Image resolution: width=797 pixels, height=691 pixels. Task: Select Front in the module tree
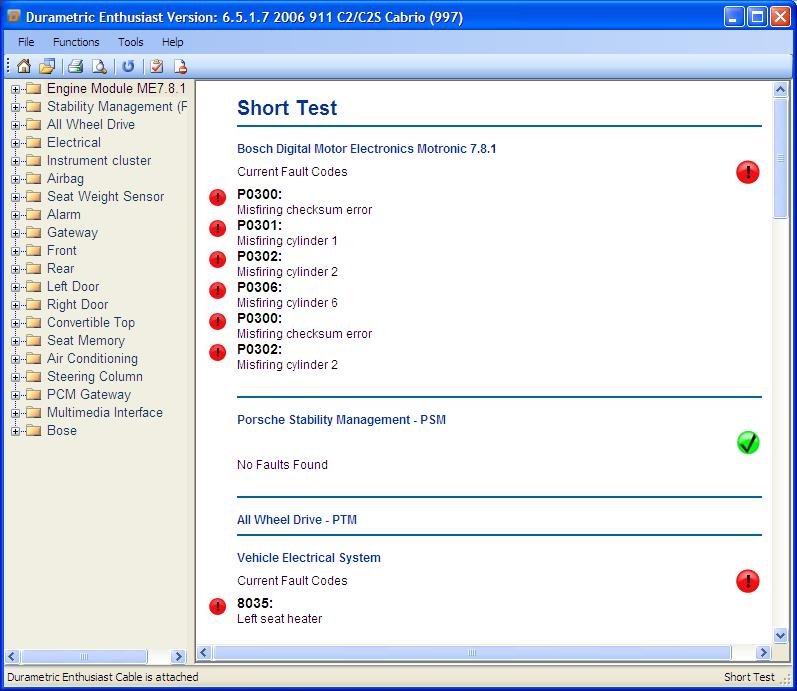tap(62, 251)
